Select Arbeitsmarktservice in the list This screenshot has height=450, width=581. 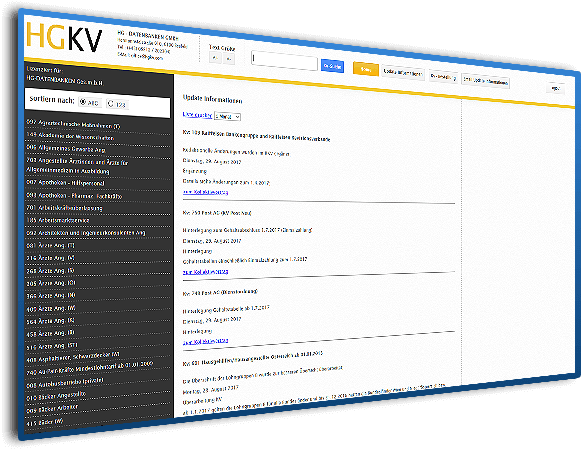pos(58,220)
